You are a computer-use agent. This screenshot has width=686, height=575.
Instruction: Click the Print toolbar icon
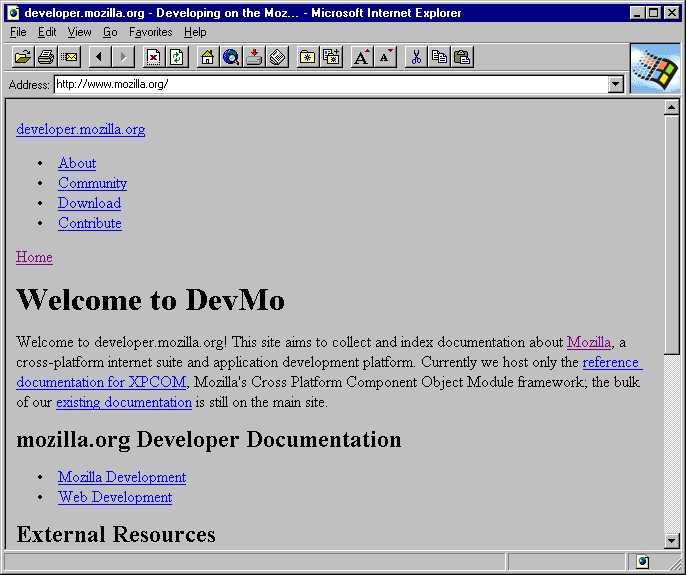46,57
